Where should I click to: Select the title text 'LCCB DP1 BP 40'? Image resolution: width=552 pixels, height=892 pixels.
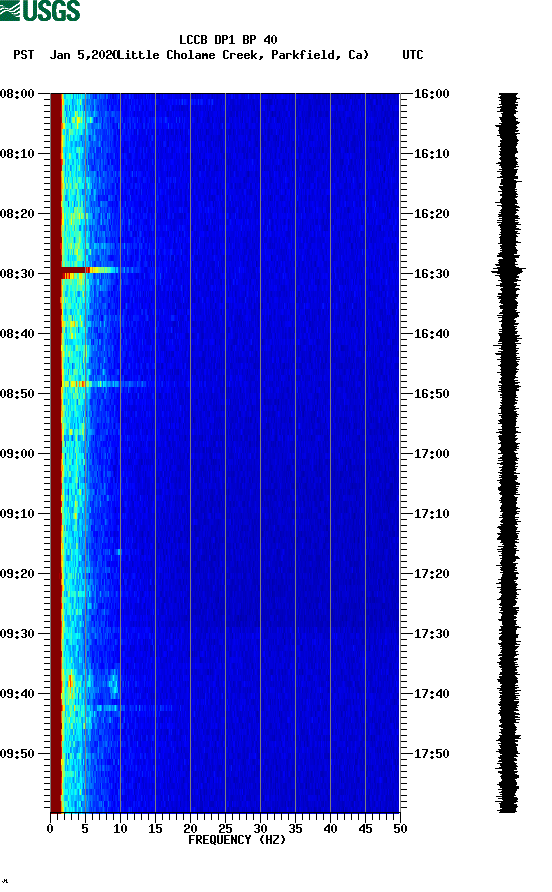[228, 40]
